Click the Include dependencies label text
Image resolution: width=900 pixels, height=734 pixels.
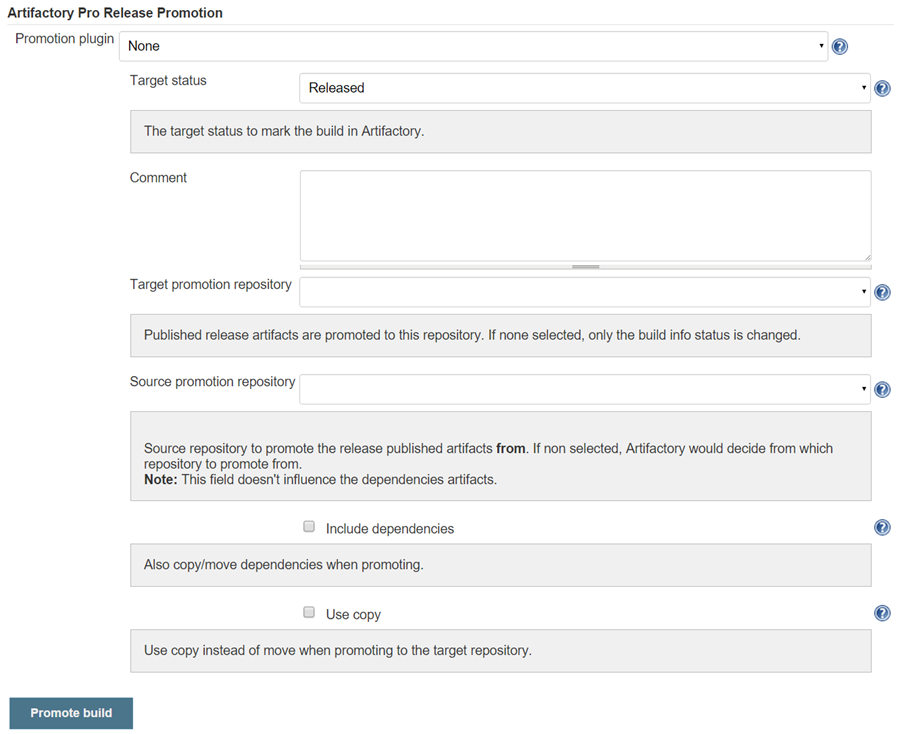(390, 529)
